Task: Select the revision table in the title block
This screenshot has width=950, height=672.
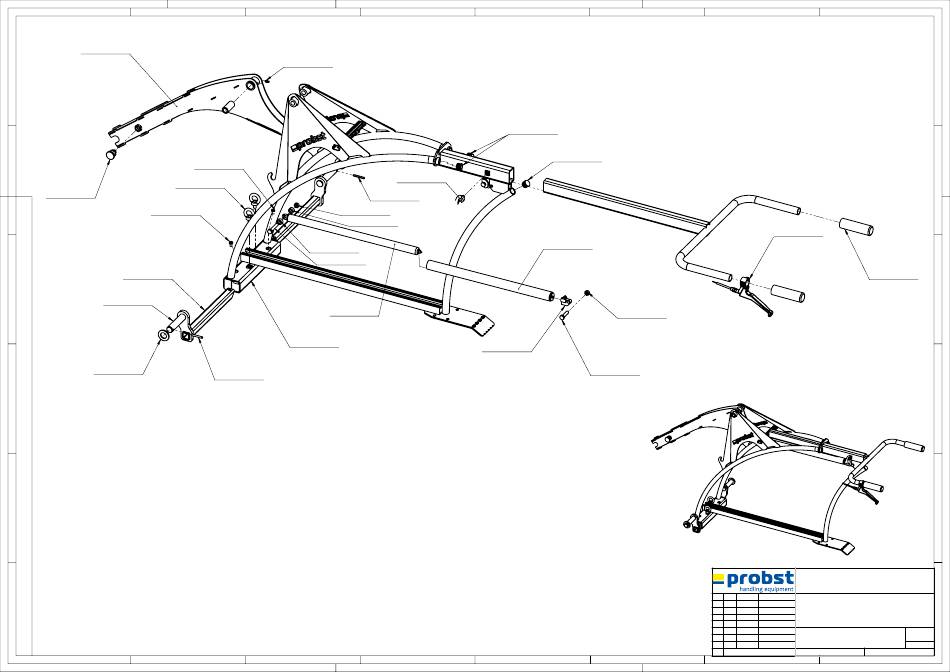Action: (754, 624)
